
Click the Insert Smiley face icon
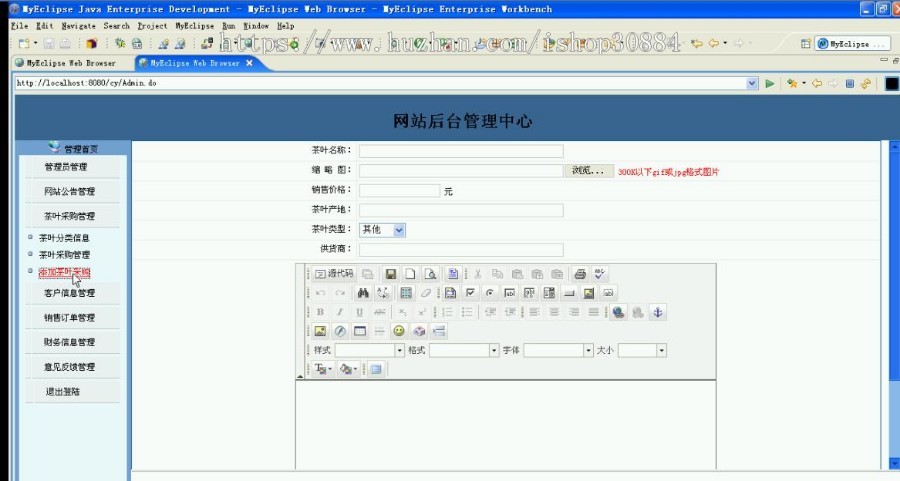click(x=399, y=331)
